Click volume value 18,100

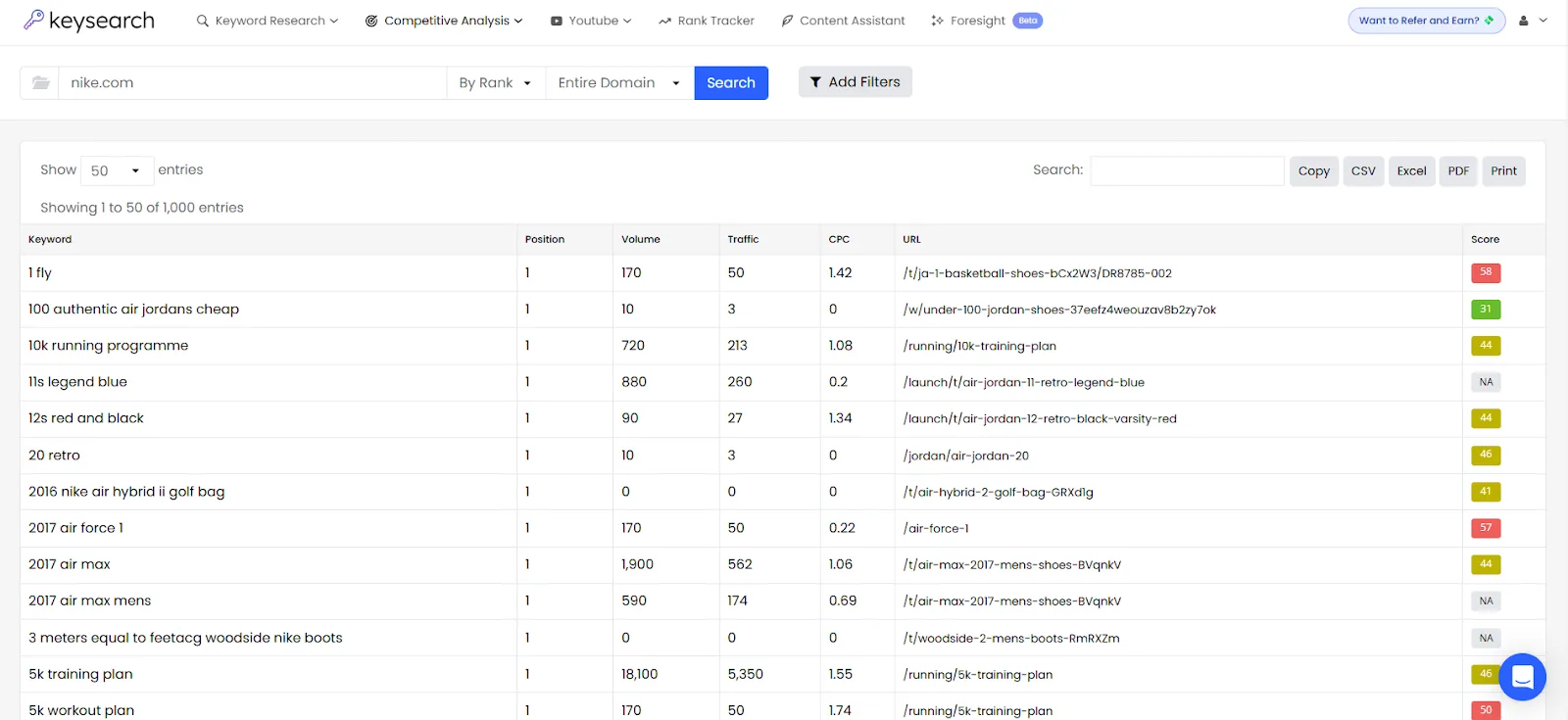tap(640, 674)
